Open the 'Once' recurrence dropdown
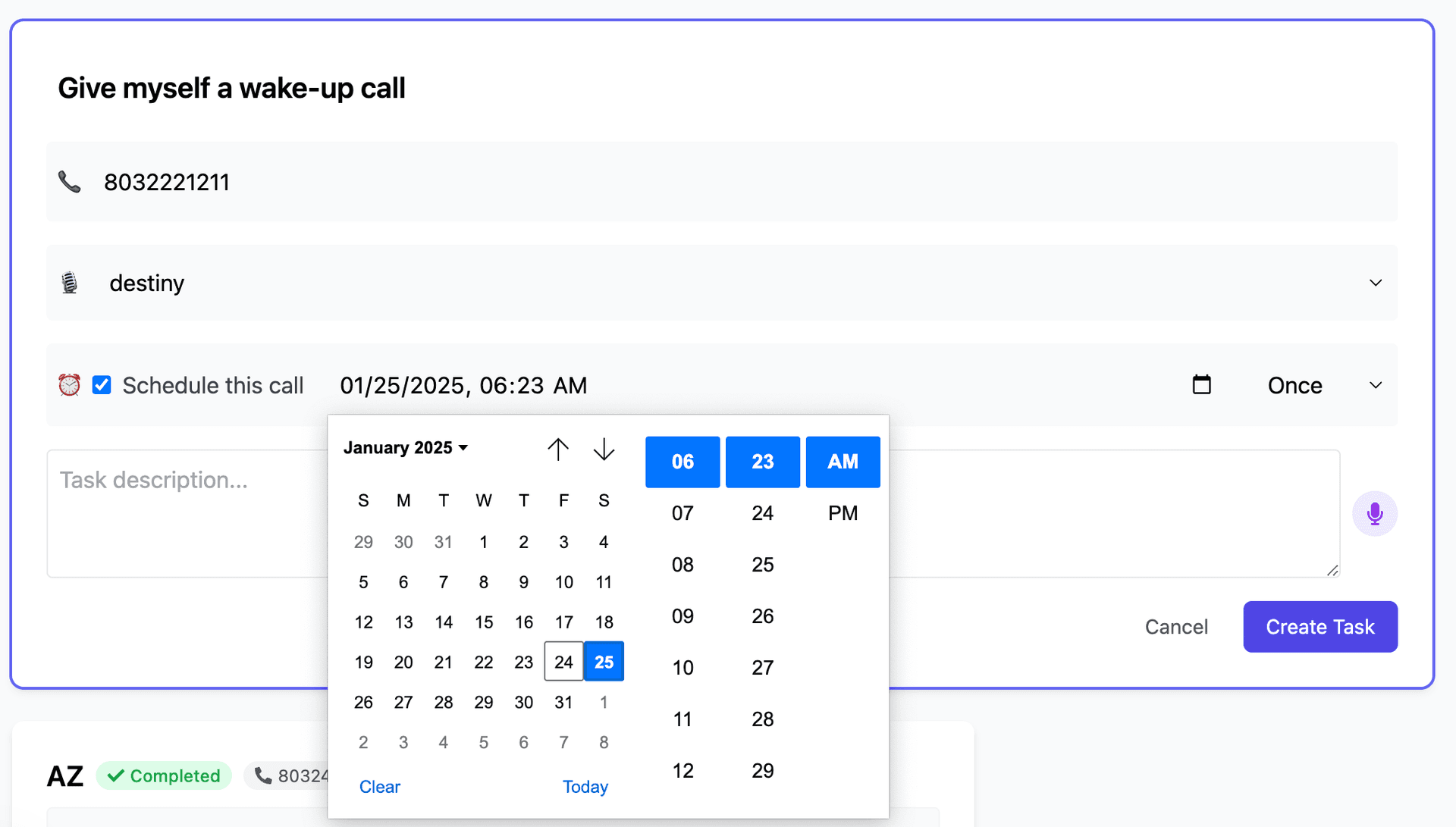The height and width of the screenshot is (827, 1456). pos(1320,385)
